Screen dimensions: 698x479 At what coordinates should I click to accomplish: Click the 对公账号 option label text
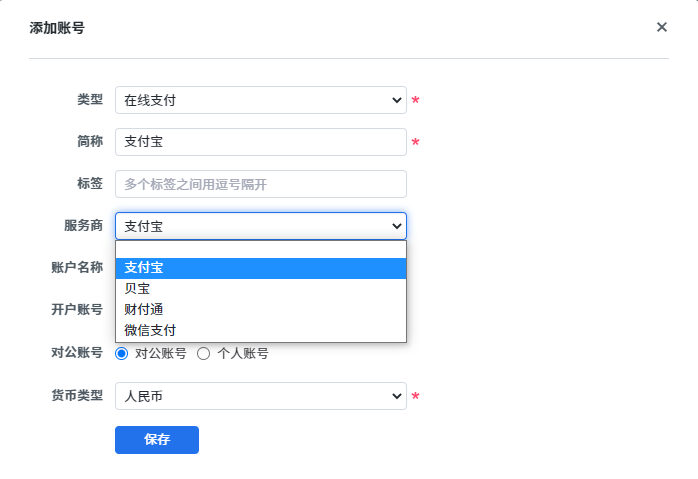point(160,353)
